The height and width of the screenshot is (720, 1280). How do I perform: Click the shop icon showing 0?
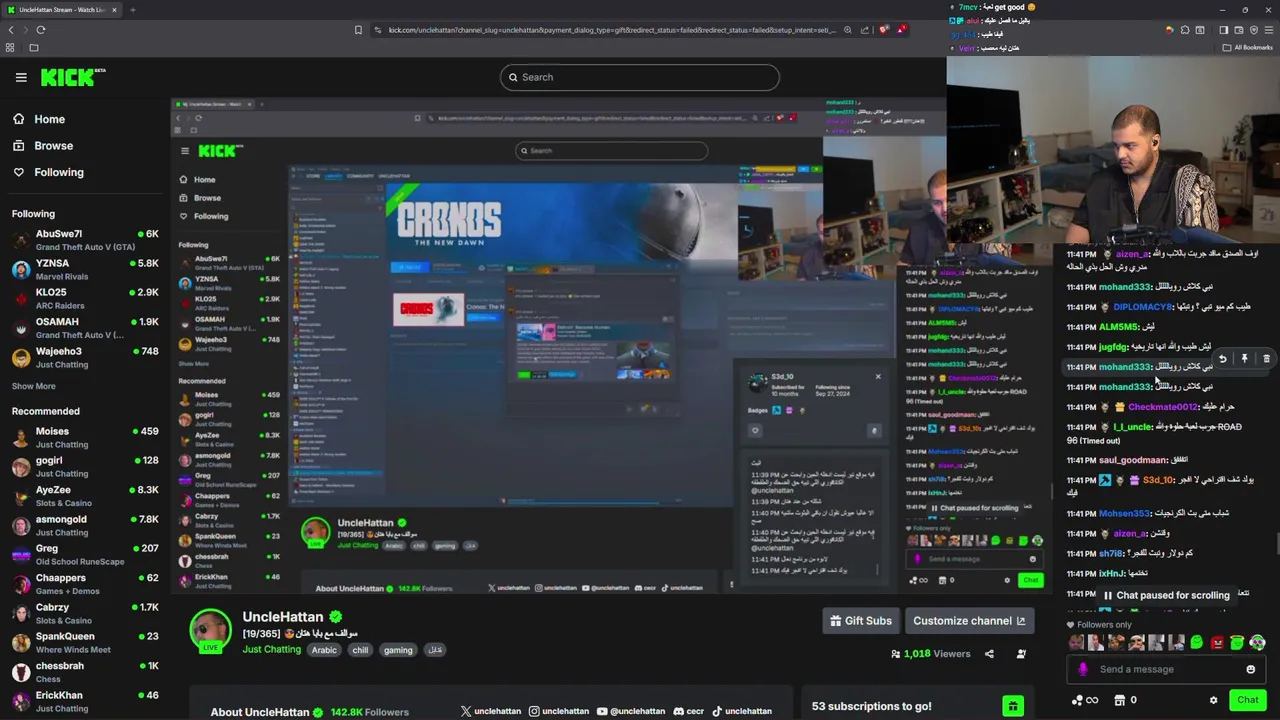[x=1125, y=700]
